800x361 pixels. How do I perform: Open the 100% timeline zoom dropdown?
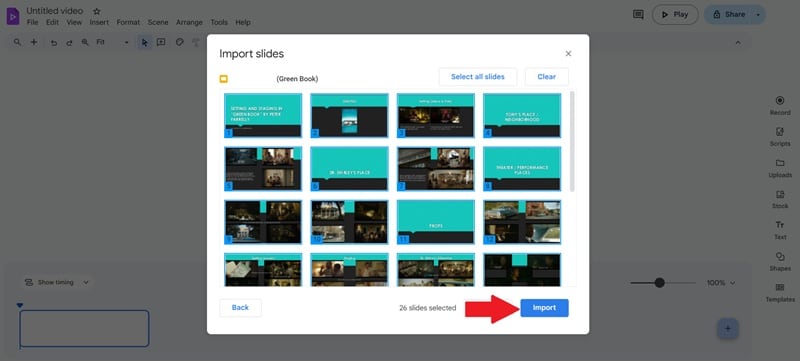point(721,282)
